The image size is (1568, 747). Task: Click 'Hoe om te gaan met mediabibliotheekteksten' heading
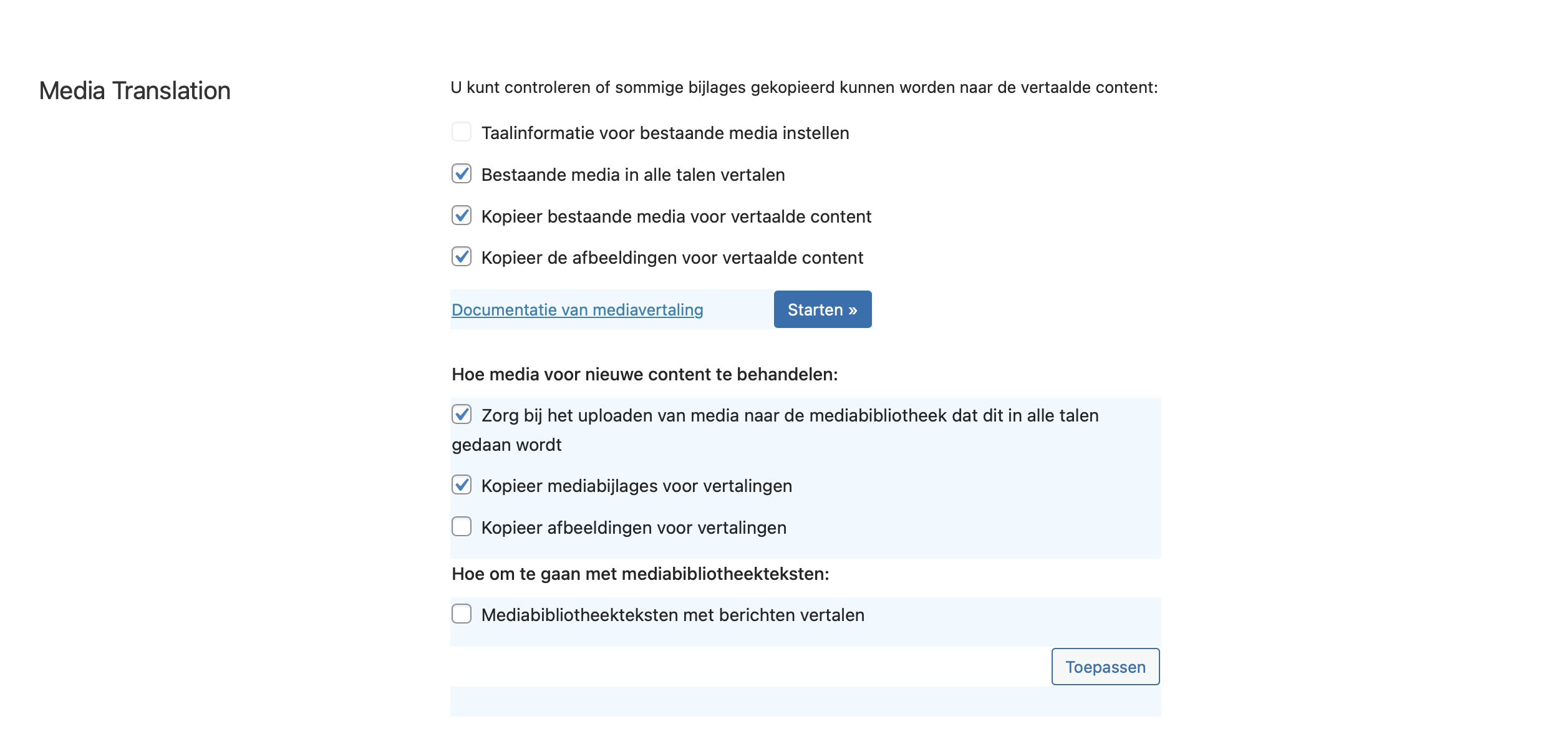pyautogui.click(x=641, y=574)
